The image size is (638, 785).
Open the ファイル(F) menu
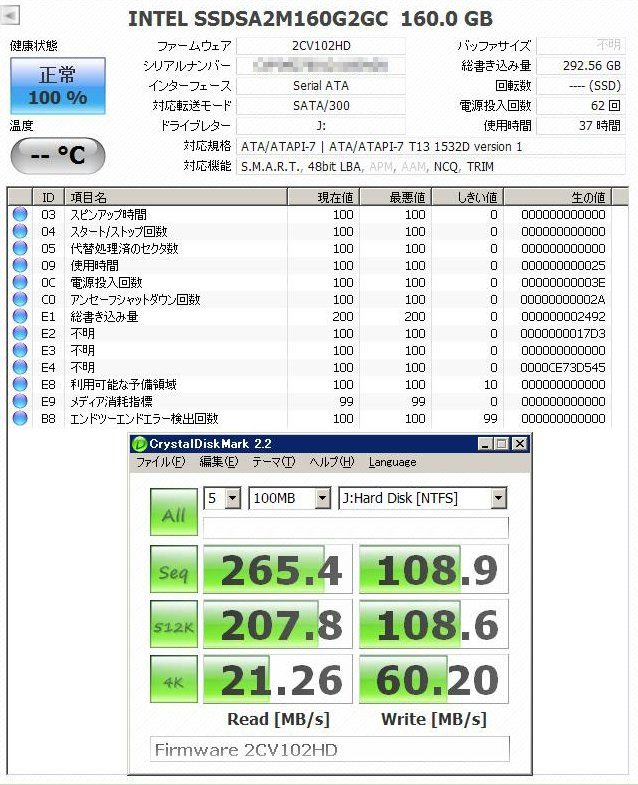tap(161, 462)
